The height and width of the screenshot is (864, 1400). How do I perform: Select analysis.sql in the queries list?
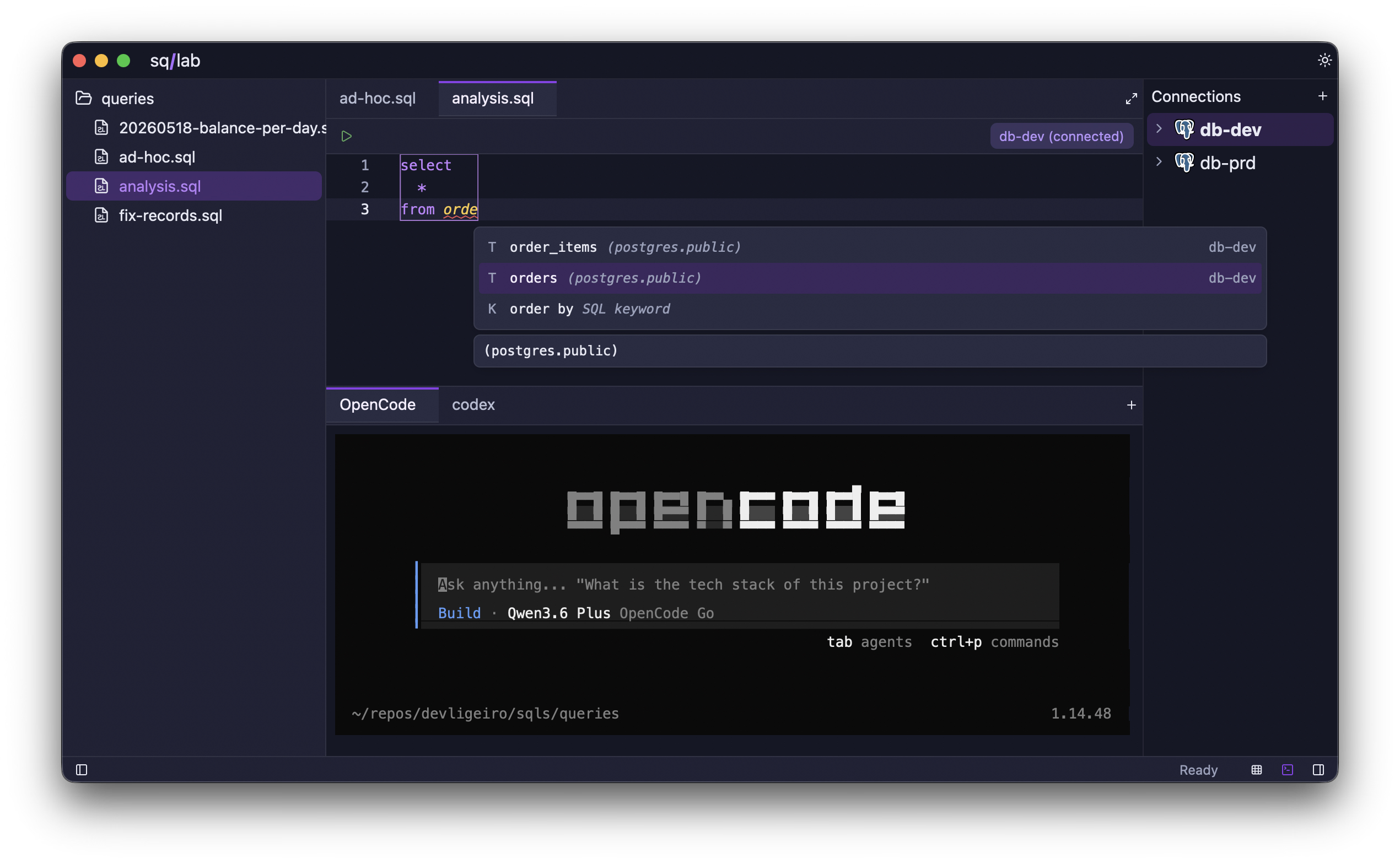pyautogui.click(x=193, y=186)
